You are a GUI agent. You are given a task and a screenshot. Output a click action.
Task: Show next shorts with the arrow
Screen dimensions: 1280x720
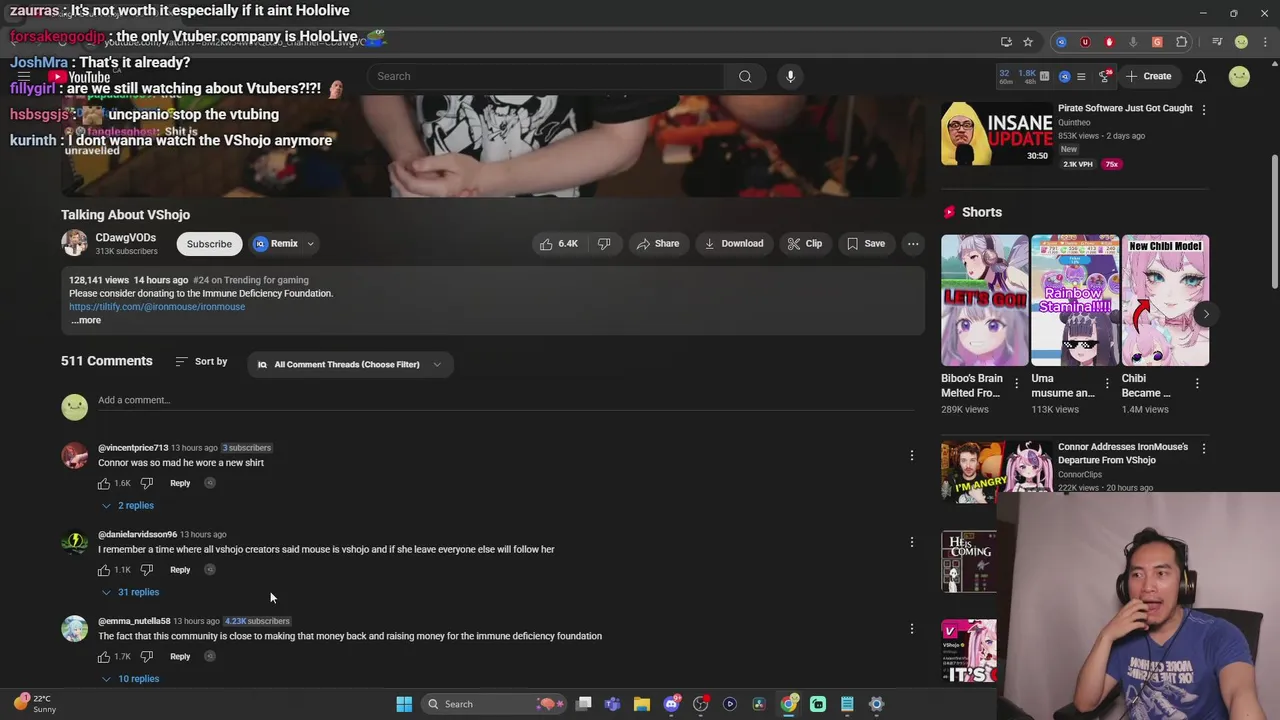click(x=1206, y=314)
